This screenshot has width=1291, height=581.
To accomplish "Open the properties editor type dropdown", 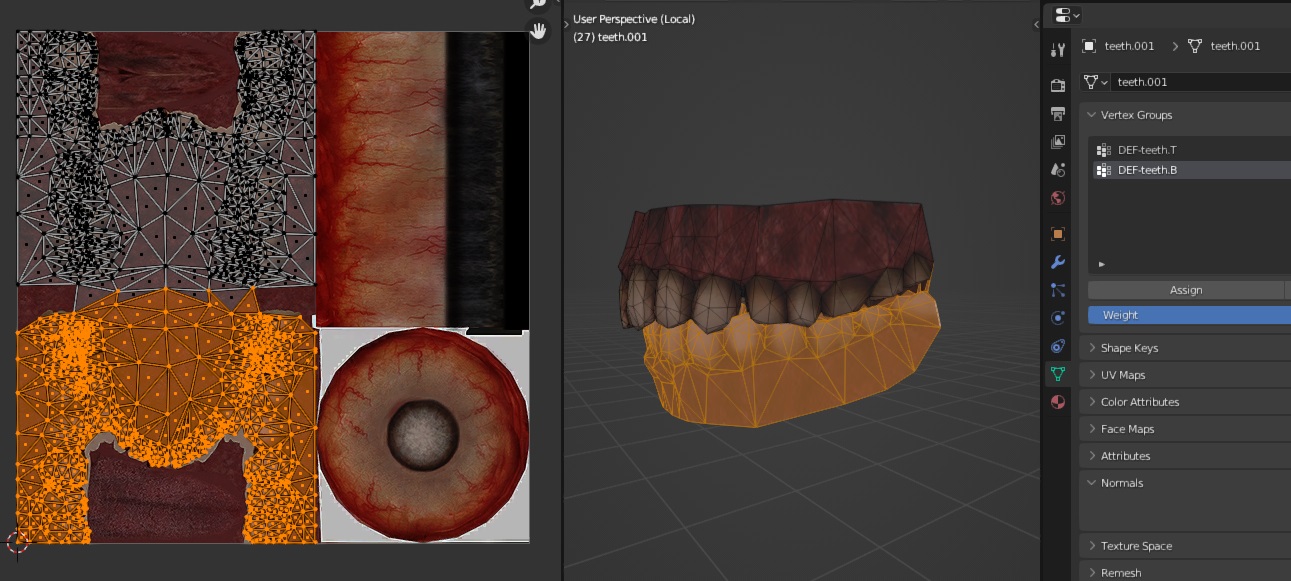I will point(1067,15).
